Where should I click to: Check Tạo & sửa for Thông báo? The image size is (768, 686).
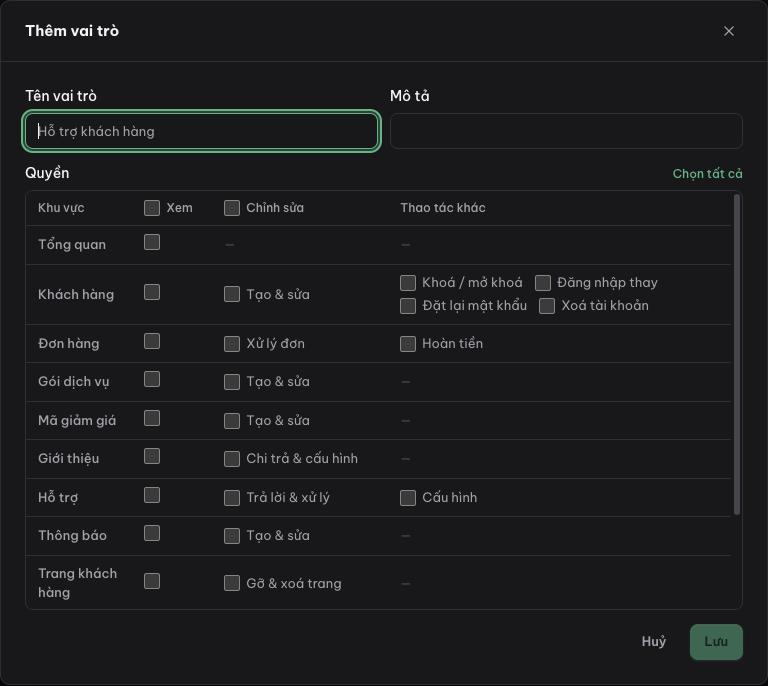[x=232, y=536]
